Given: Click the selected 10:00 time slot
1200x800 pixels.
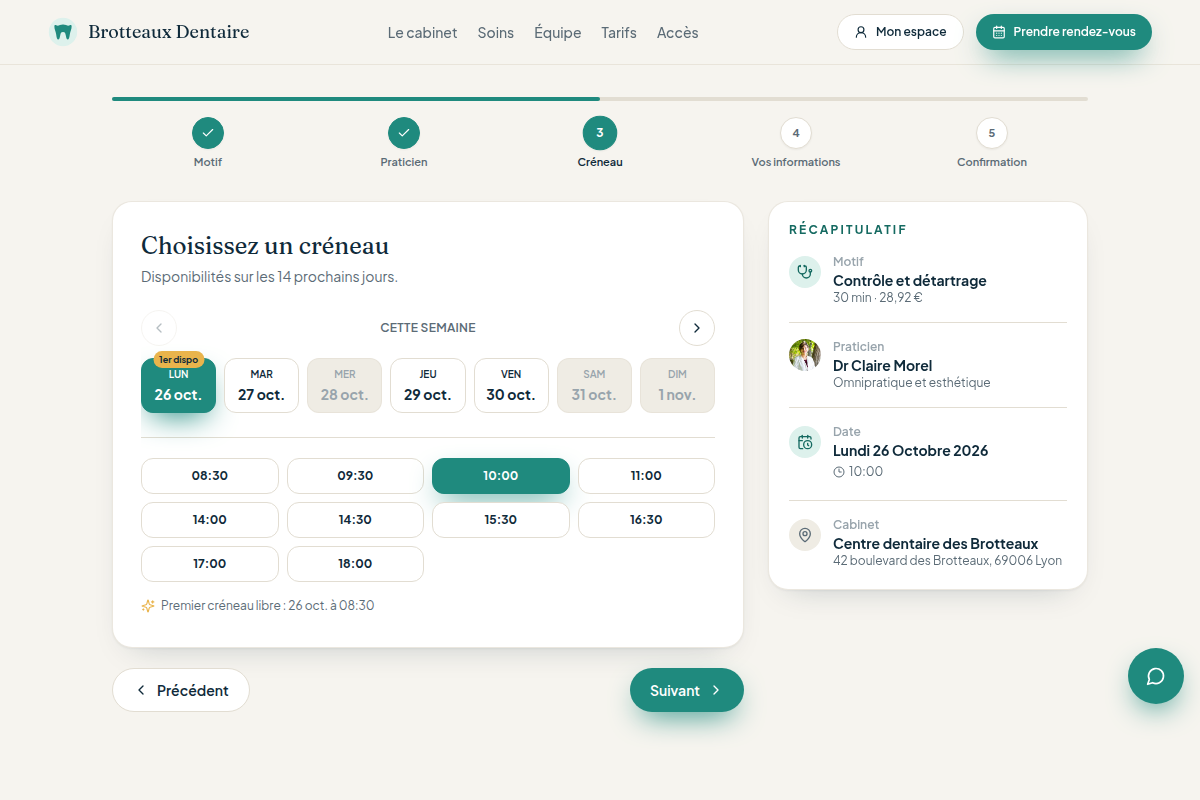Looking at the screenshot, I should (501, 476).
